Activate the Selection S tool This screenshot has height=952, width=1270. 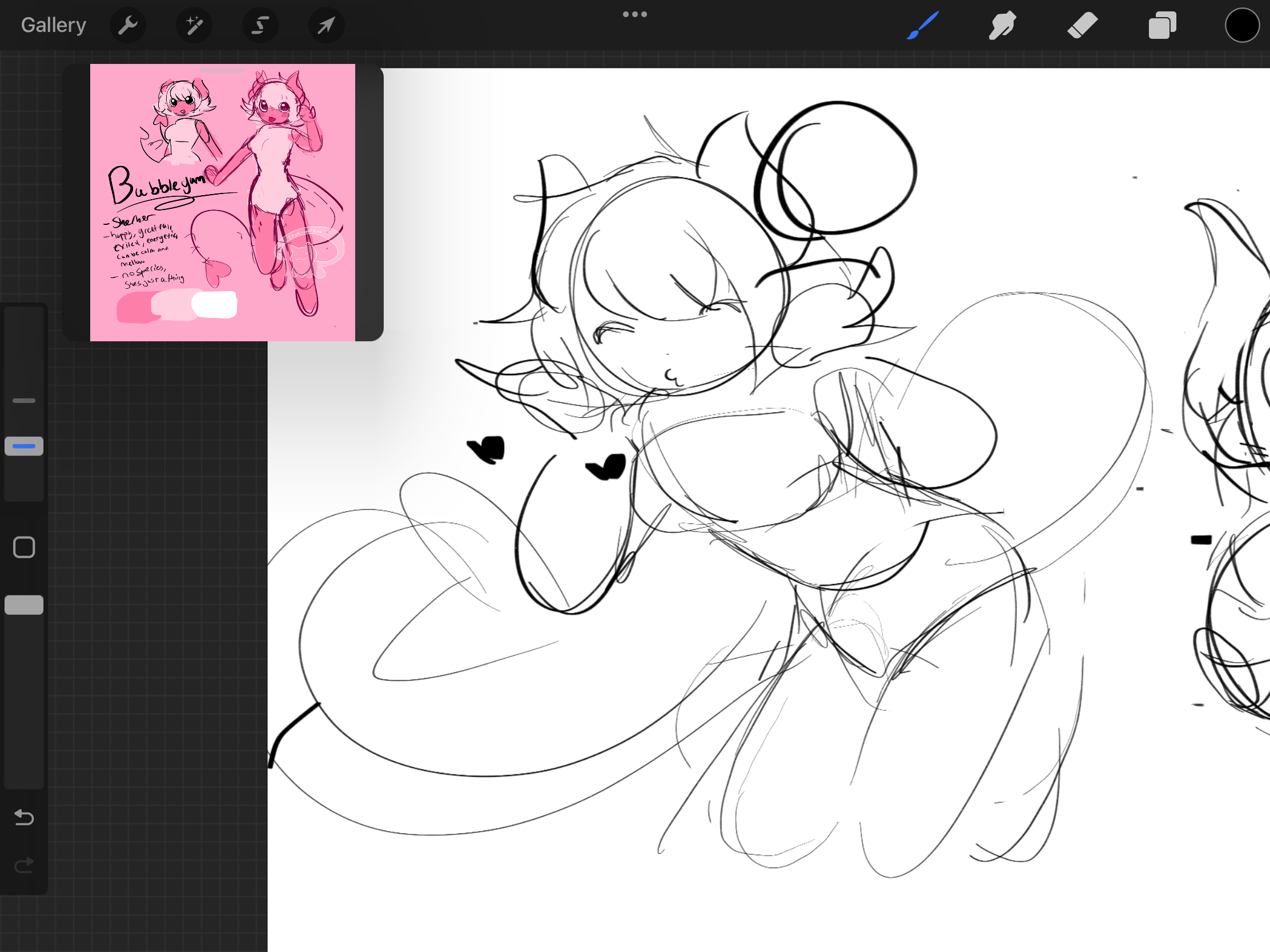(260, 25)
